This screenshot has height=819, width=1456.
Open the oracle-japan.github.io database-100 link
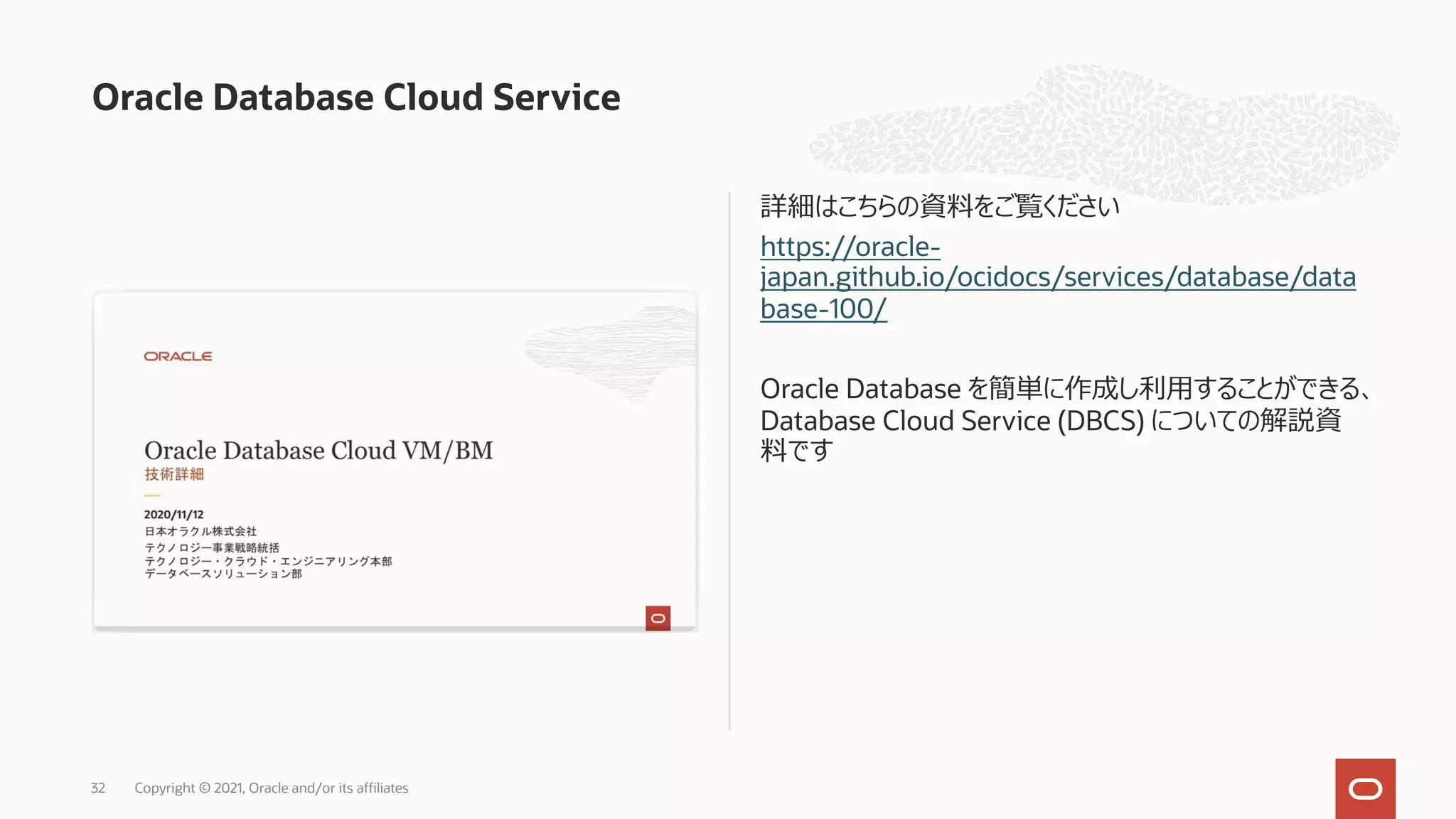point(1058,278)
